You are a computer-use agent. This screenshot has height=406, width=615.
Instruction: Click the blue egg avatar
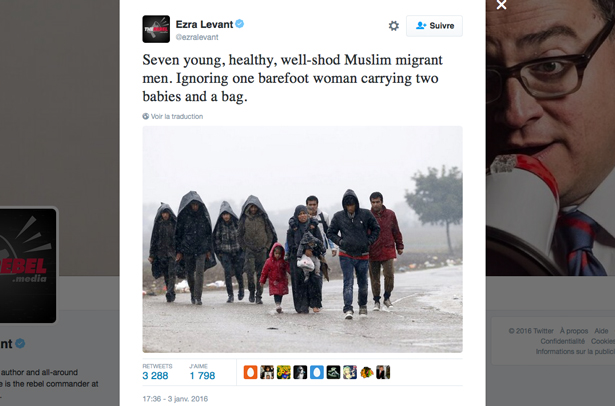tap(317, 372)
